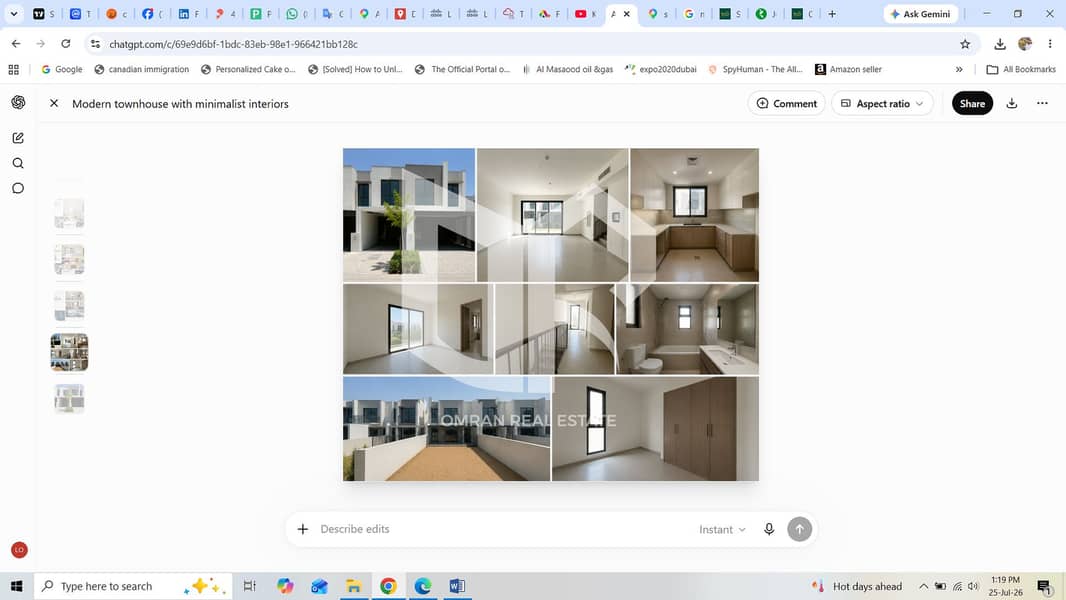This screenshot has height=600, width=1066.
Task: Click the townhouse collage image preview
Action: point(551,315)
